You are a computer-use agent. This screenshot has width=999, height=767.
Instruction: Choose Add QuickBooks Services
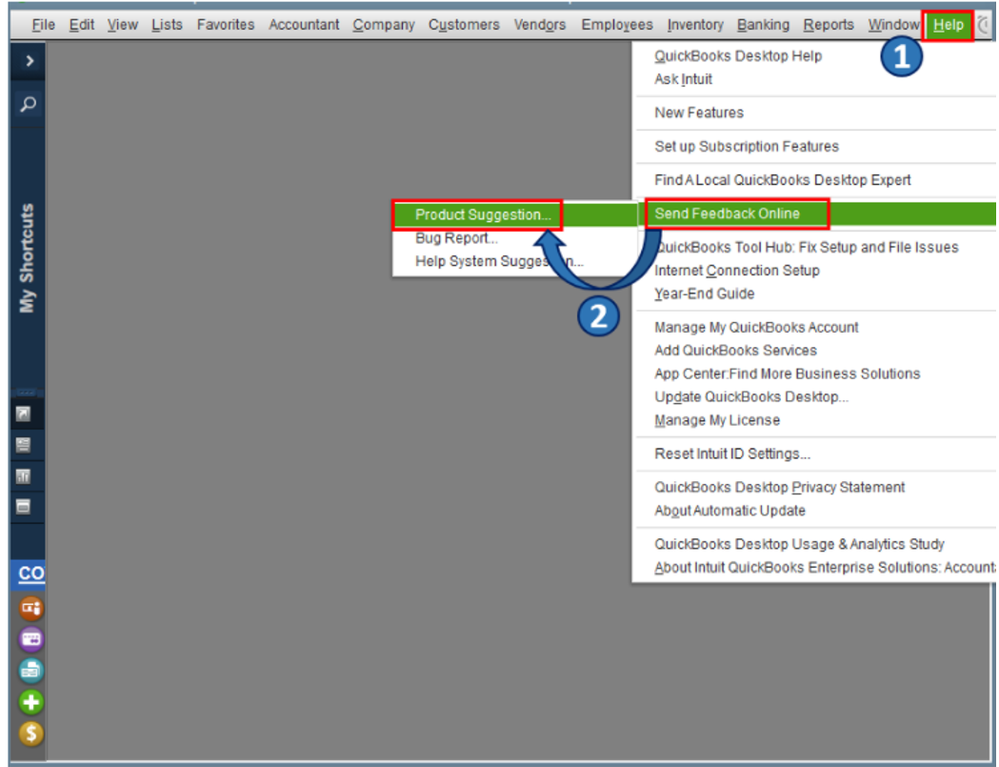[x=735, y=350]
